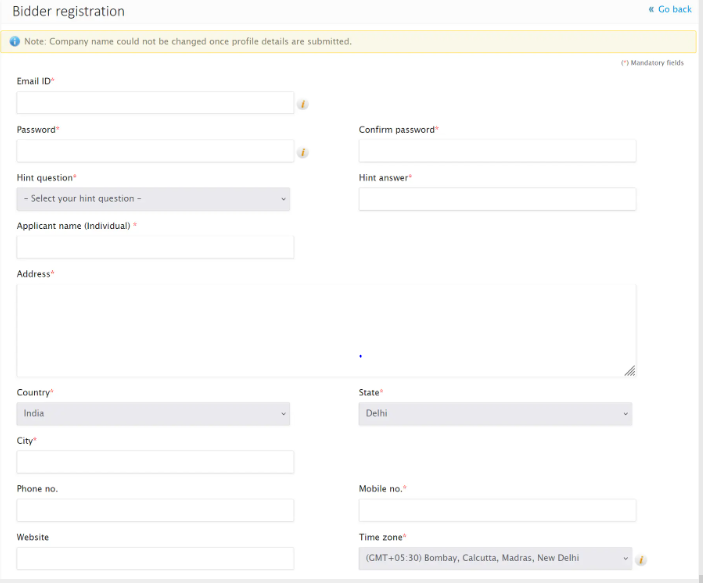Focus the Phone no. input field

tap(155, 510)
